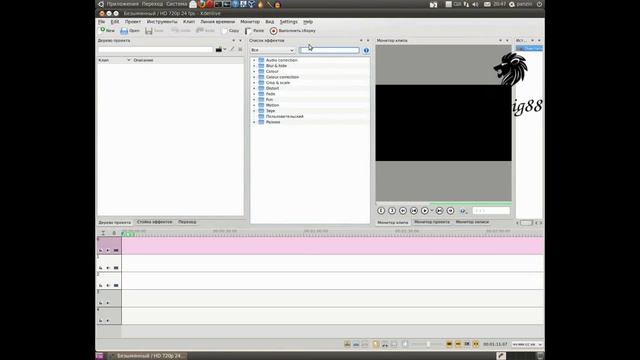Toggle lock on second video track

click(x=101, y=268)
